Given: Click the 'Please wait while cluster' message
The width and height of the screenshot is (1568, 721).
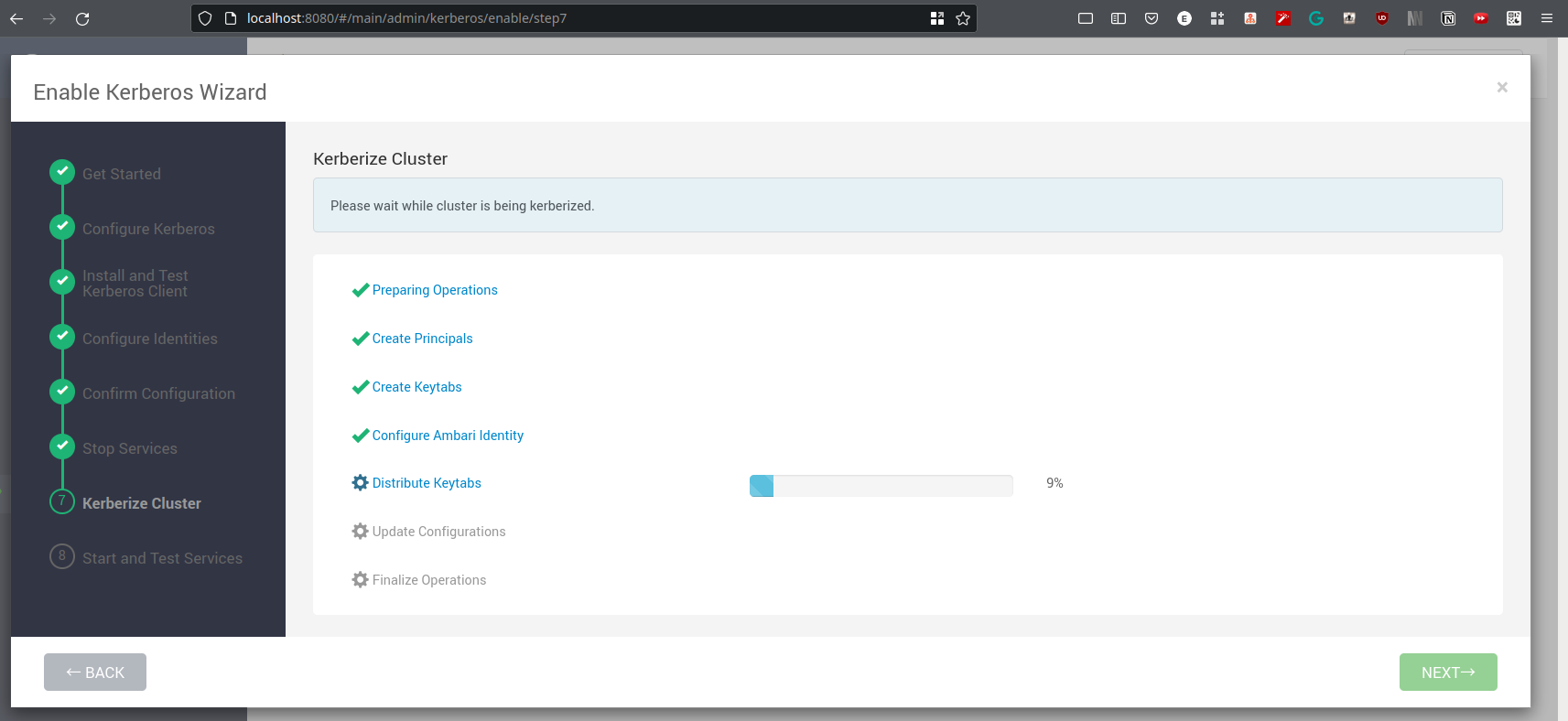Looking at the screenshot, I should tap(462, 206).
